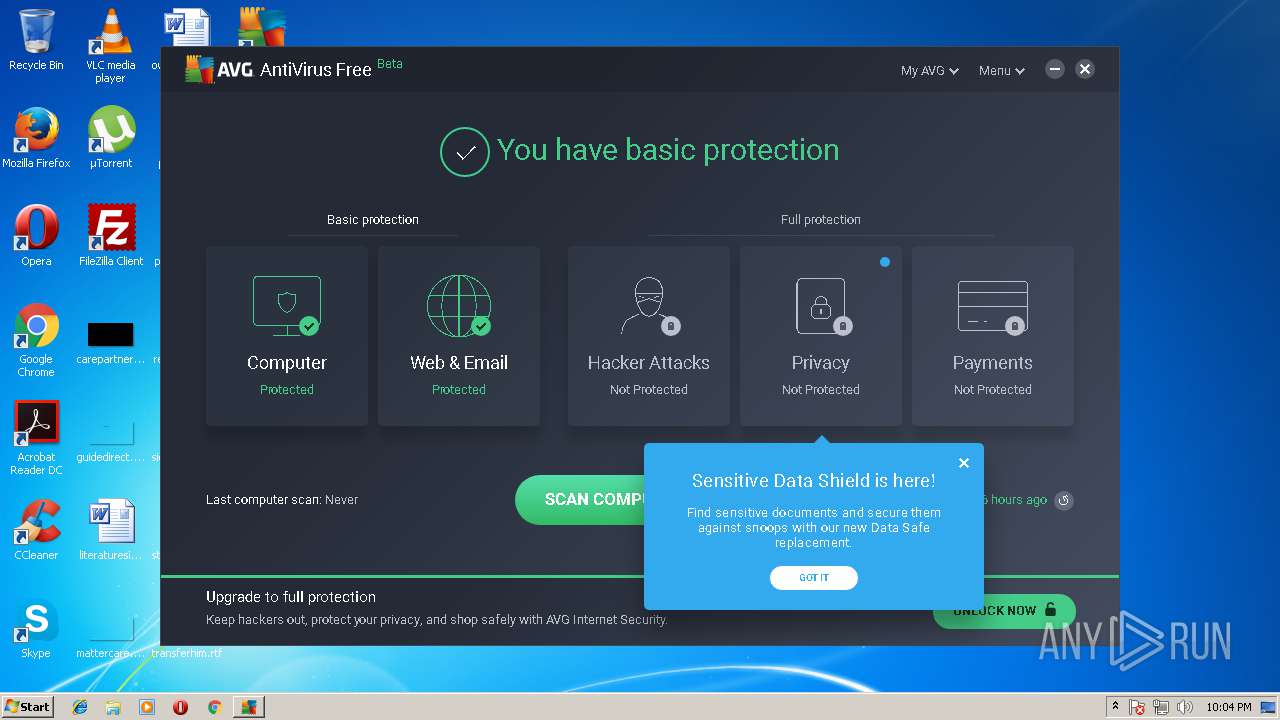Click 'Sensitive Data Shield is here!' title

[814, 481]
